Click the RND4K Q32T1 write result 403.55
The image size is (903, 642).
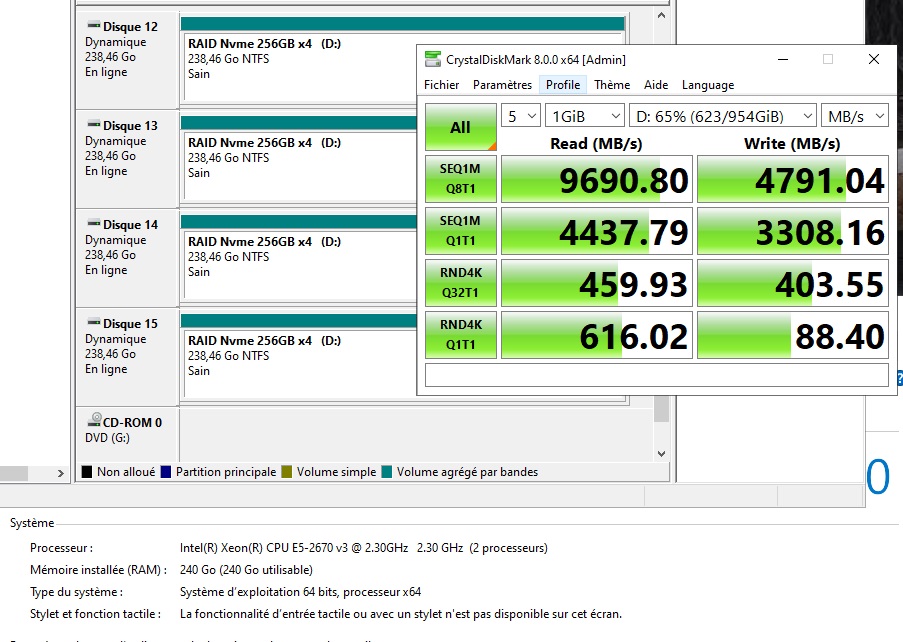792,283
